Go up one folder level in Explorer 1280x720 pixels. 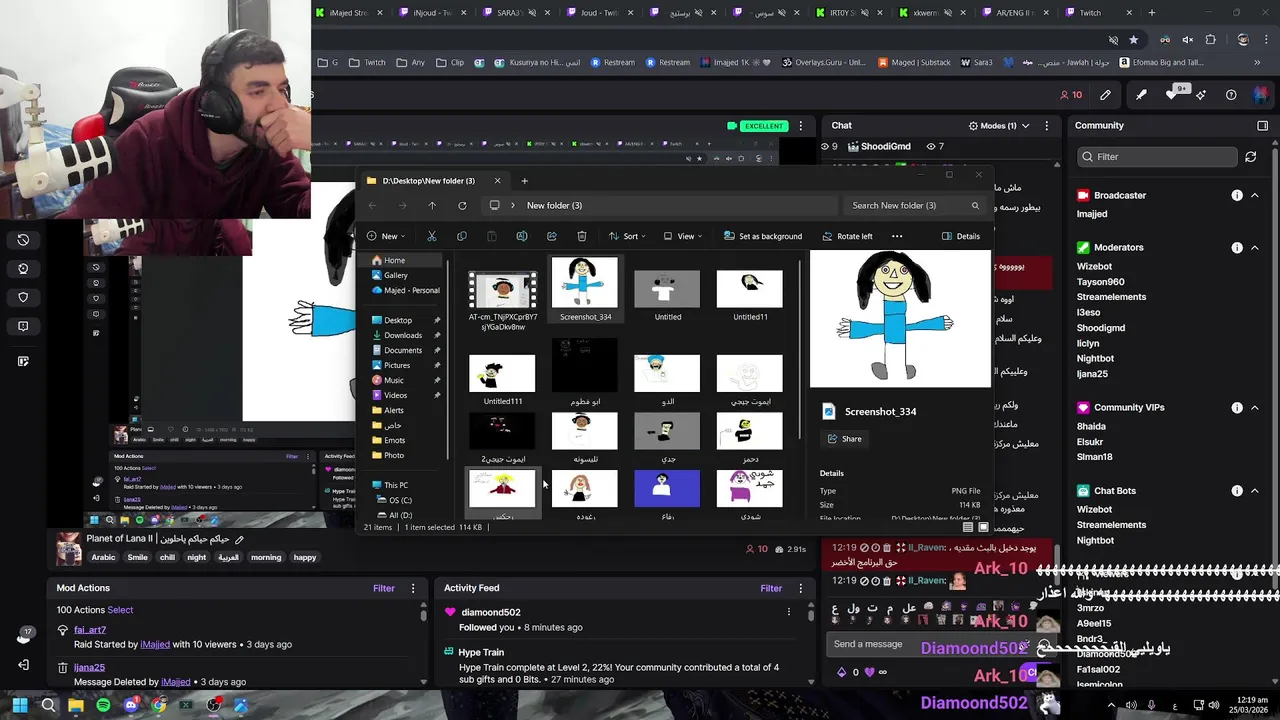(x=432, y=205)
